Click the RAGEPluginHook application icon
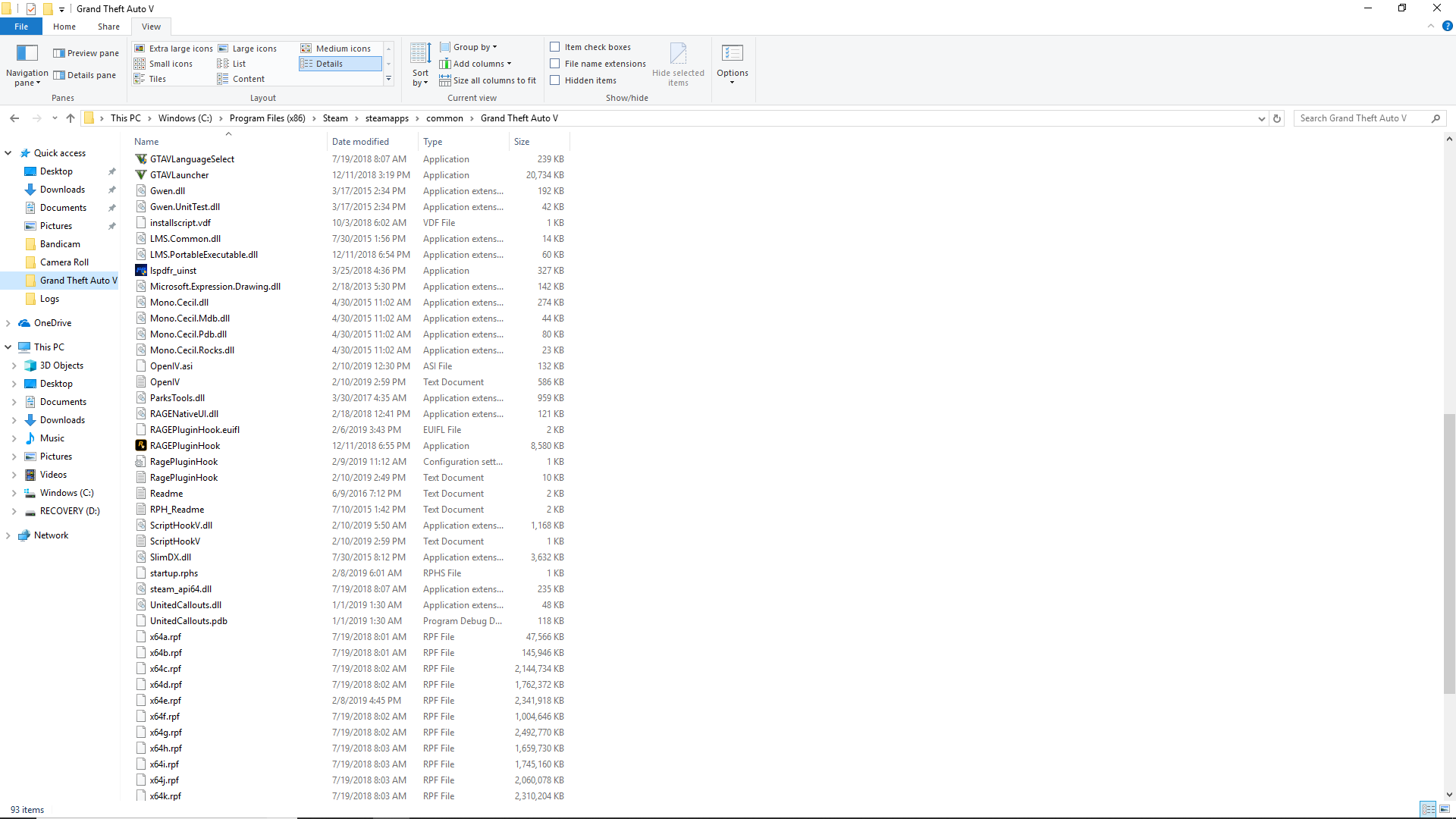Image resolution: width=1456 pixels, height=819 pixels. 141,446
